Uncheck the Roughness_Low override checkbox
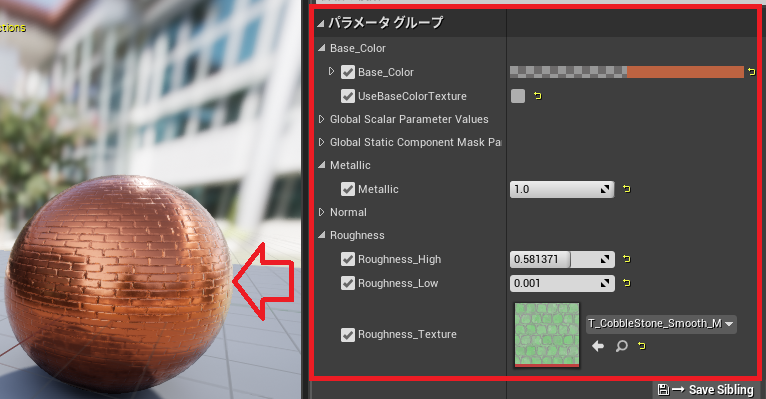The height and width of the screenshot is (399, 766). coord(348,283)
